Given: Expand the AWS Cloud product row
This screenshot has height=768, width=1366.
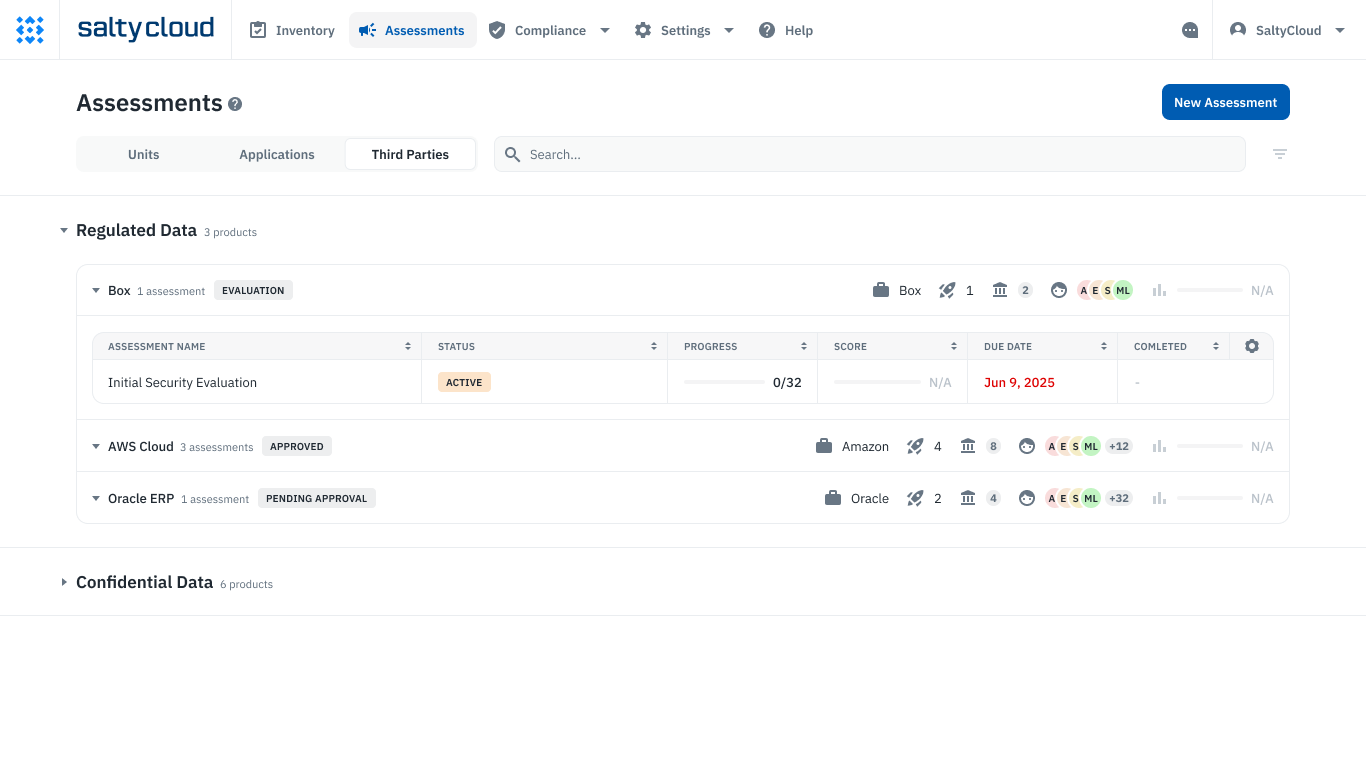Looking at the screenshot, I should [x=96, y=447].
